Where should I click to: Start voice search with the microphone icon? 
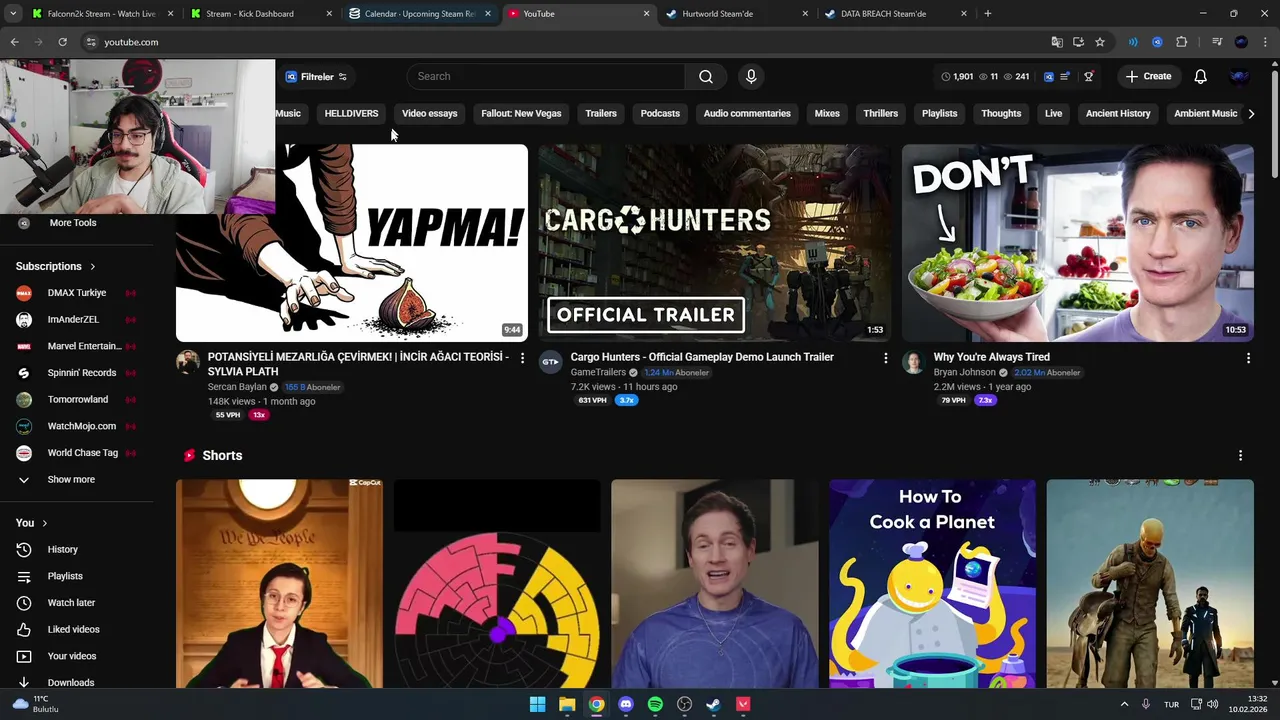point(751,77)
